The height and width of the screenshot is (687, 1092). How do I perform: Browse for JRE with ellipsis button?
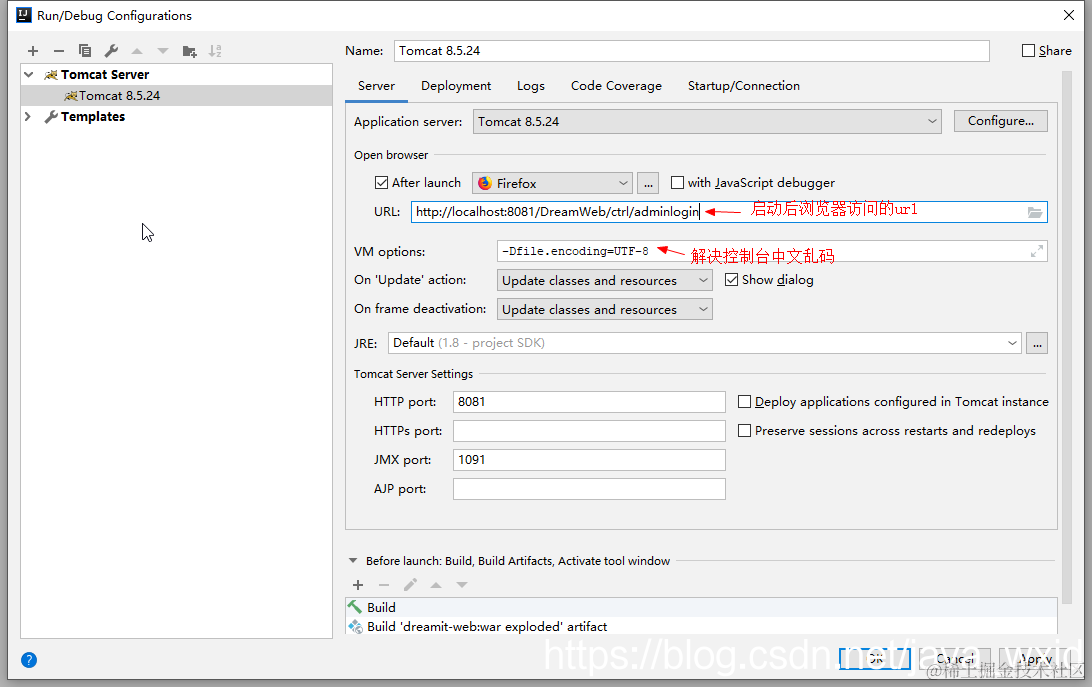[x=1037, y=343]
